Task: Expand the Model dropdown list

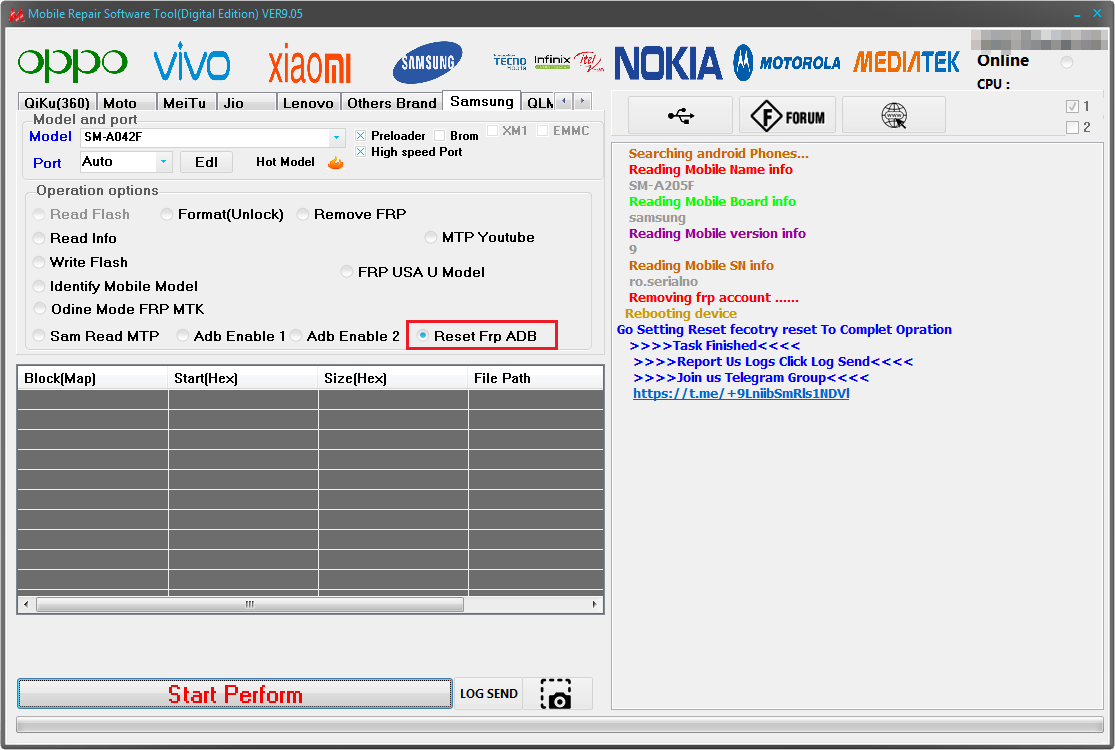Action: pyautogui.click(x=336, y=137)
